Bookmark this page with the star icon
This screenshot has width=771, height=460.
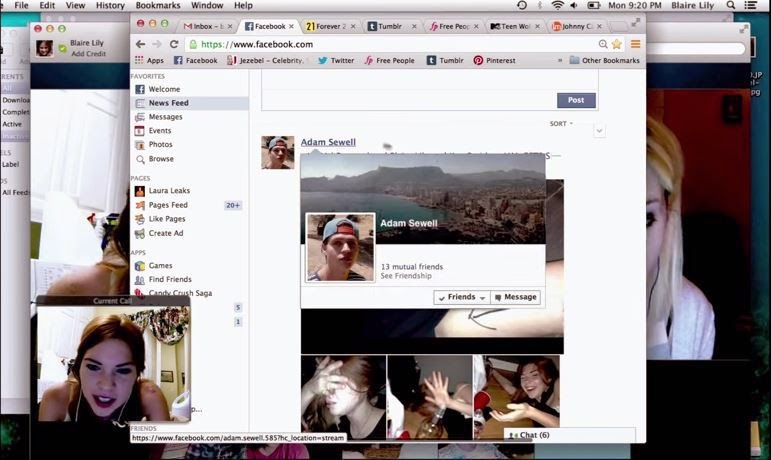pyautogui.click(x=617, y=44)
